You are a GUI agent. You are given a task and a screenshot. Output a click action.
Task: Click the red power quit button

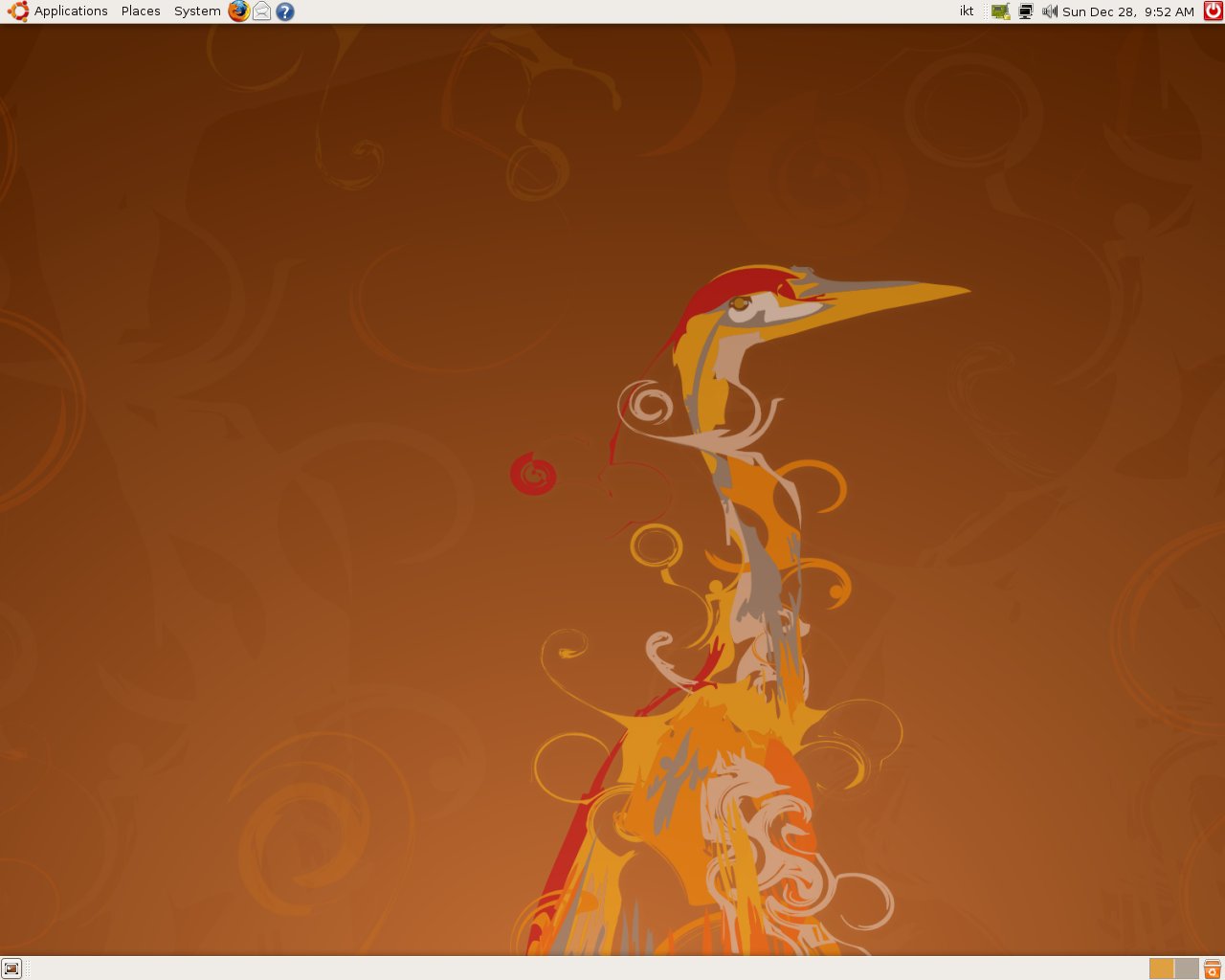pos(1213,11)
